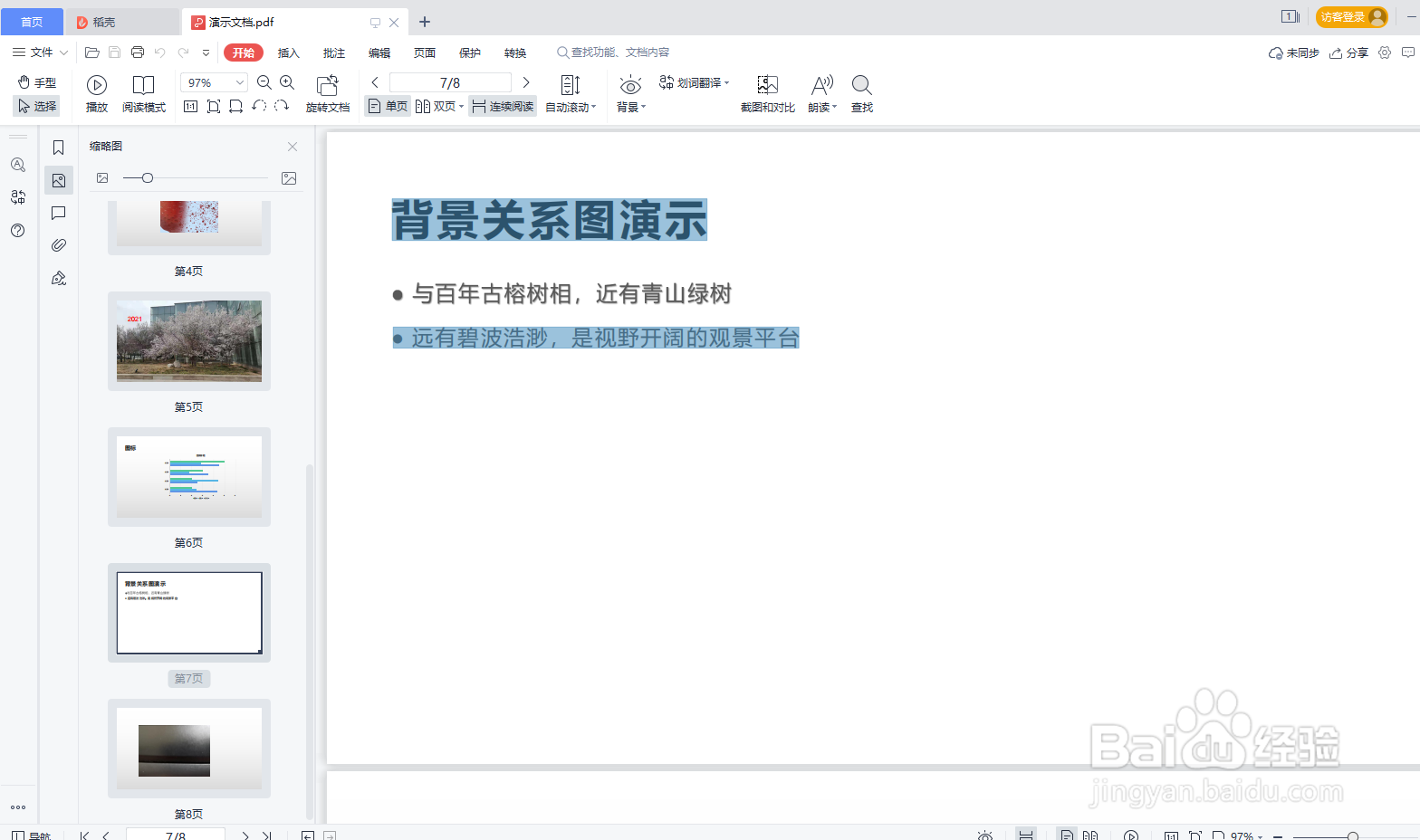Image resolution: width=1420 pixels, height=840 pixels.
Task: Expand the Double Page (双页) dropdown arrow
Action: [462, 107]
